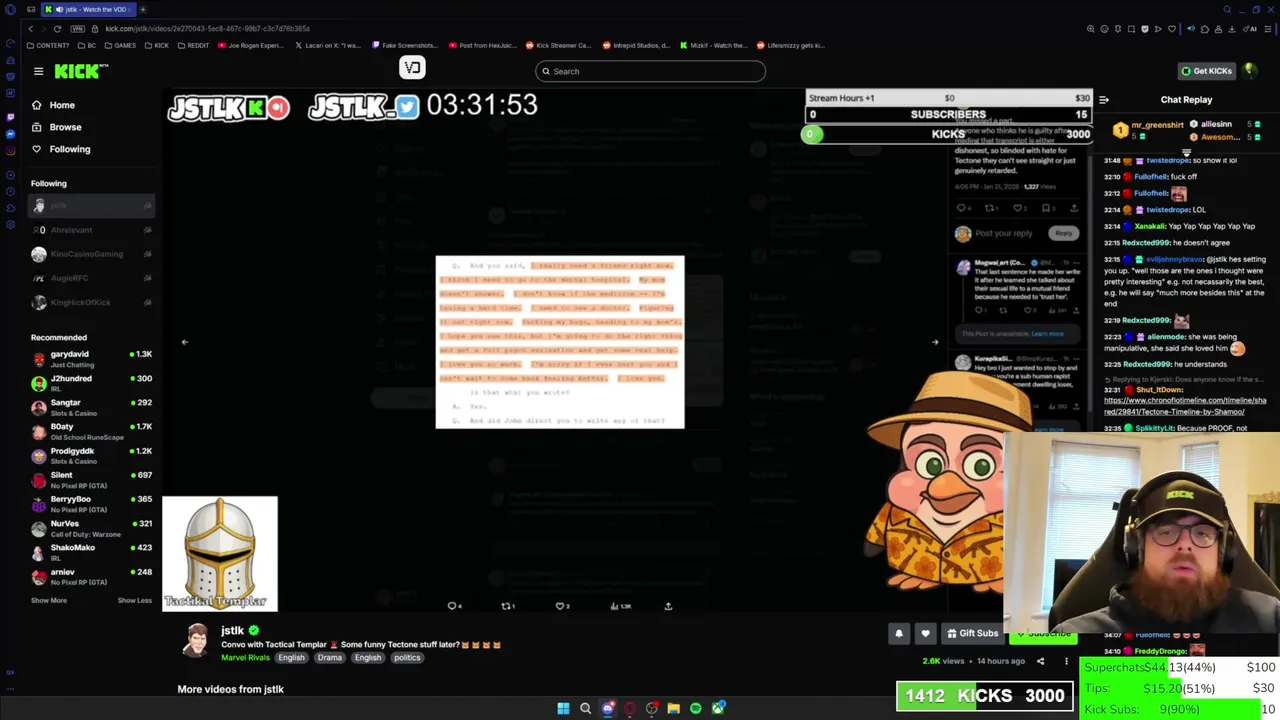1280x720 pixels.
Task: Click the upload share icon under tweet in video
Action: [668, 606]
